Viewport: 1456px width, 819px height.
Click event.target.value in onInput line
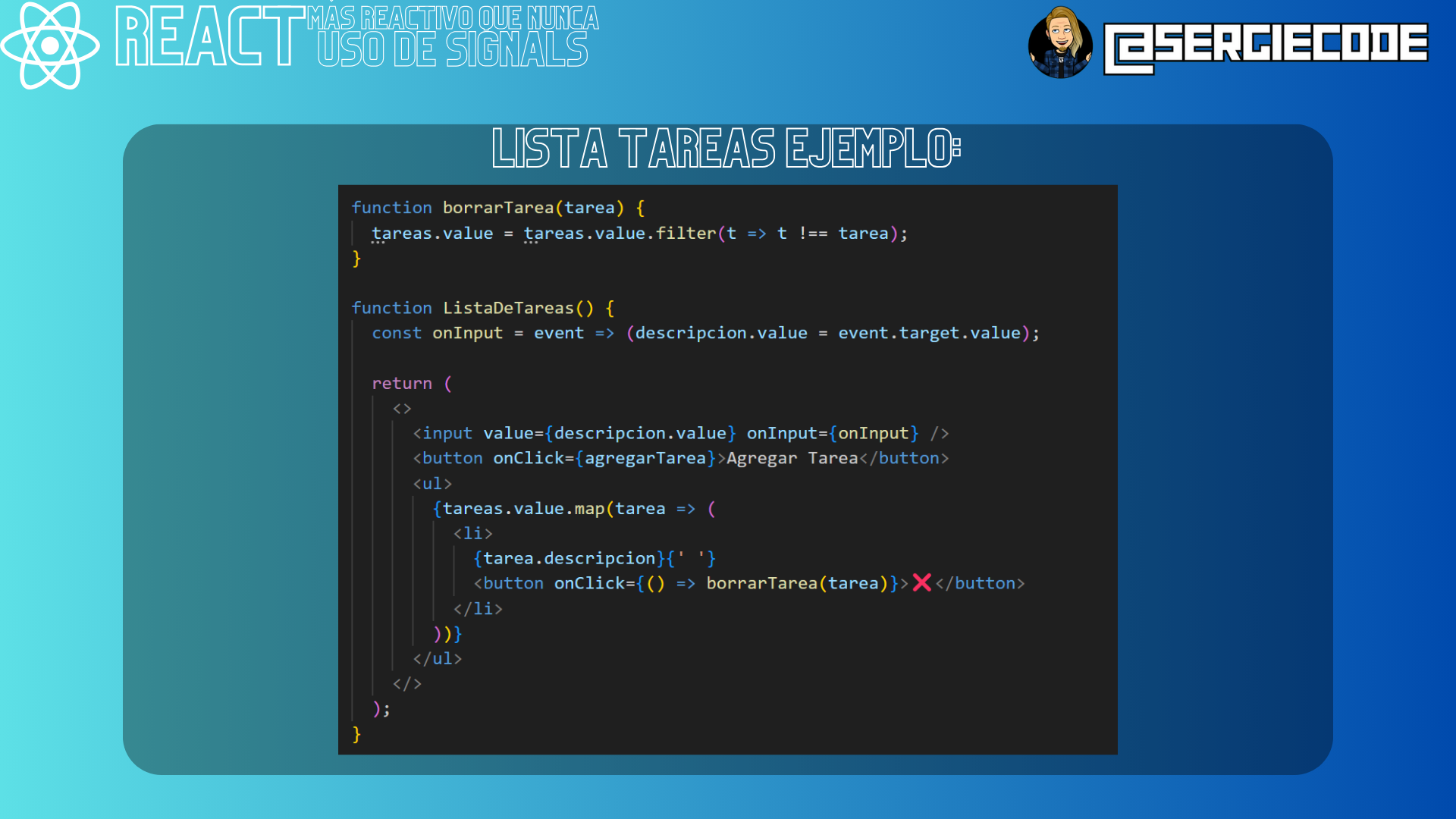tap(929, 333)
